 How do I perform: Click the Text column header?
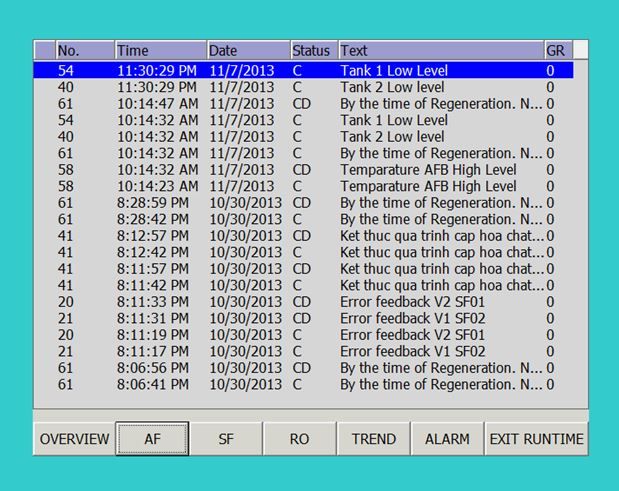pos(440,50)
